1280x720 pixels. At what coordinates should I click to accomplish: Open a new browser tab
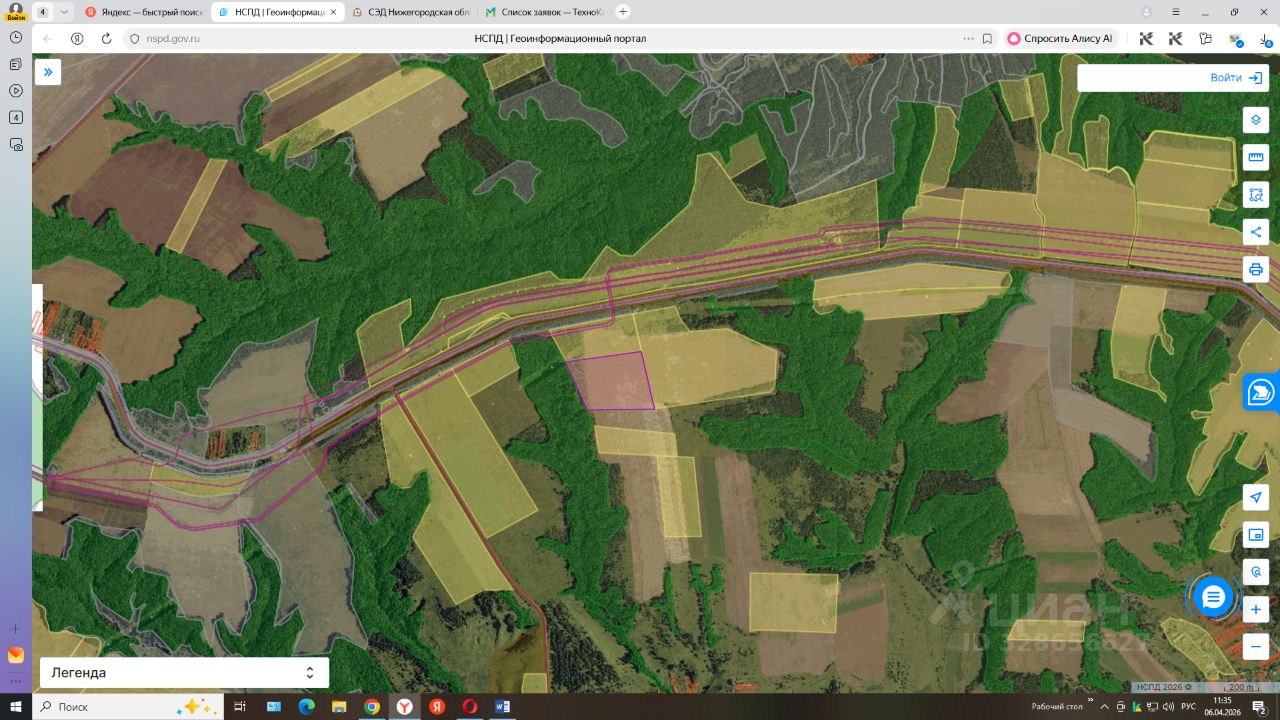(x=623, y=12)
